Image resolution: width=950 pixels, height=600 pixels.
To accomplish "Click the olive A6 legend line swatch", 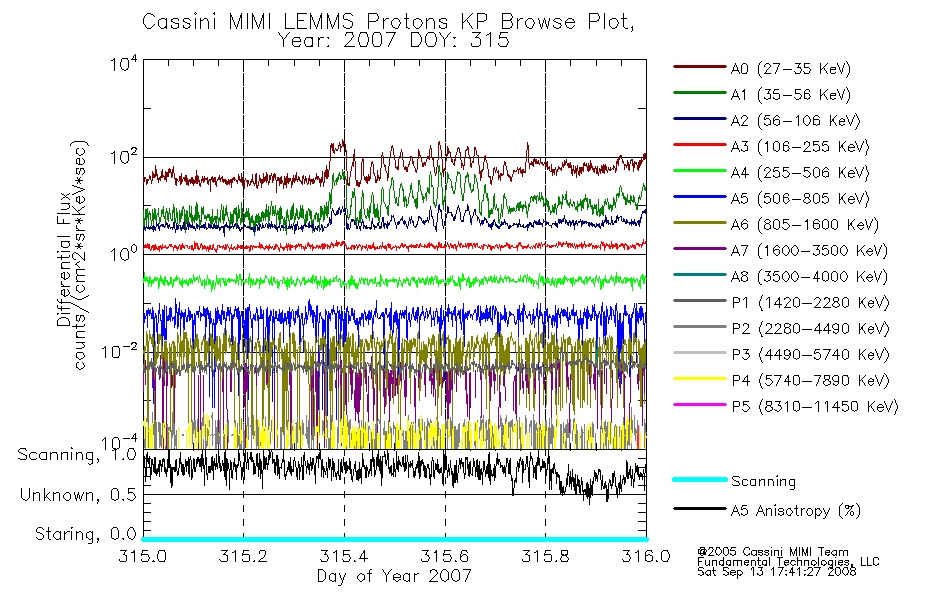I will coord(700,223).
